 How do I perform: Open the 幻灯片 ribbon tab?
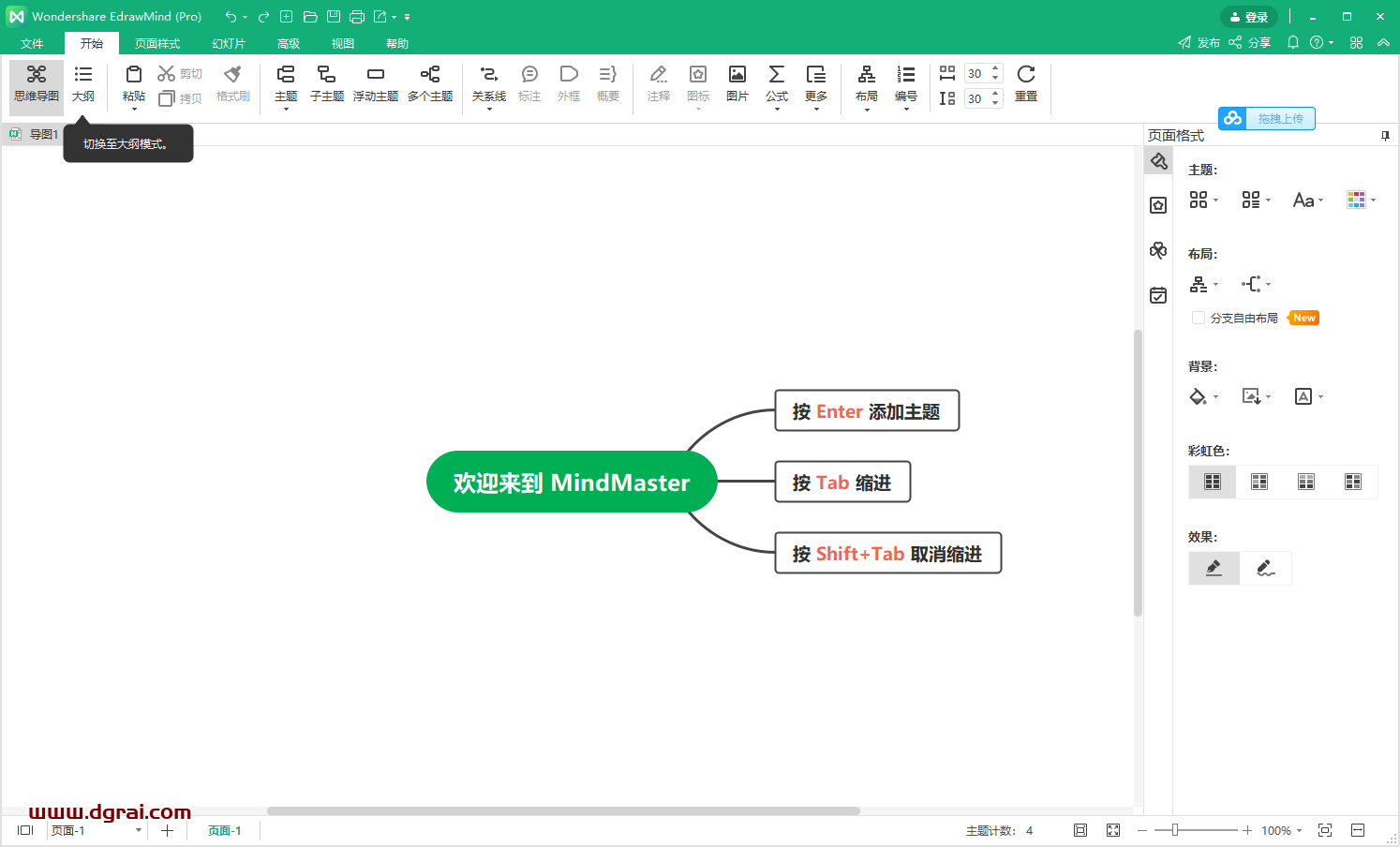pyautogui.click(x=229, y=44)
